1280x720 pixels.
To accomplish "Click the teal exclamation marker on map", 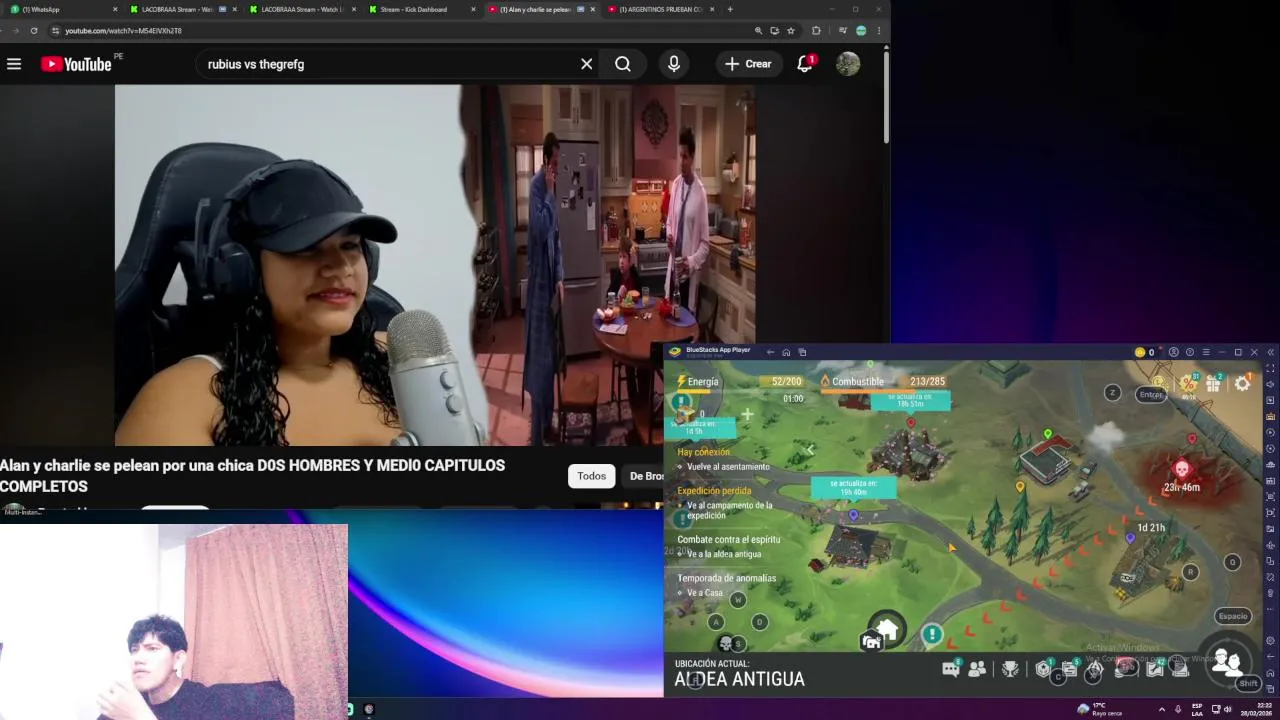I will click(932, 634).
